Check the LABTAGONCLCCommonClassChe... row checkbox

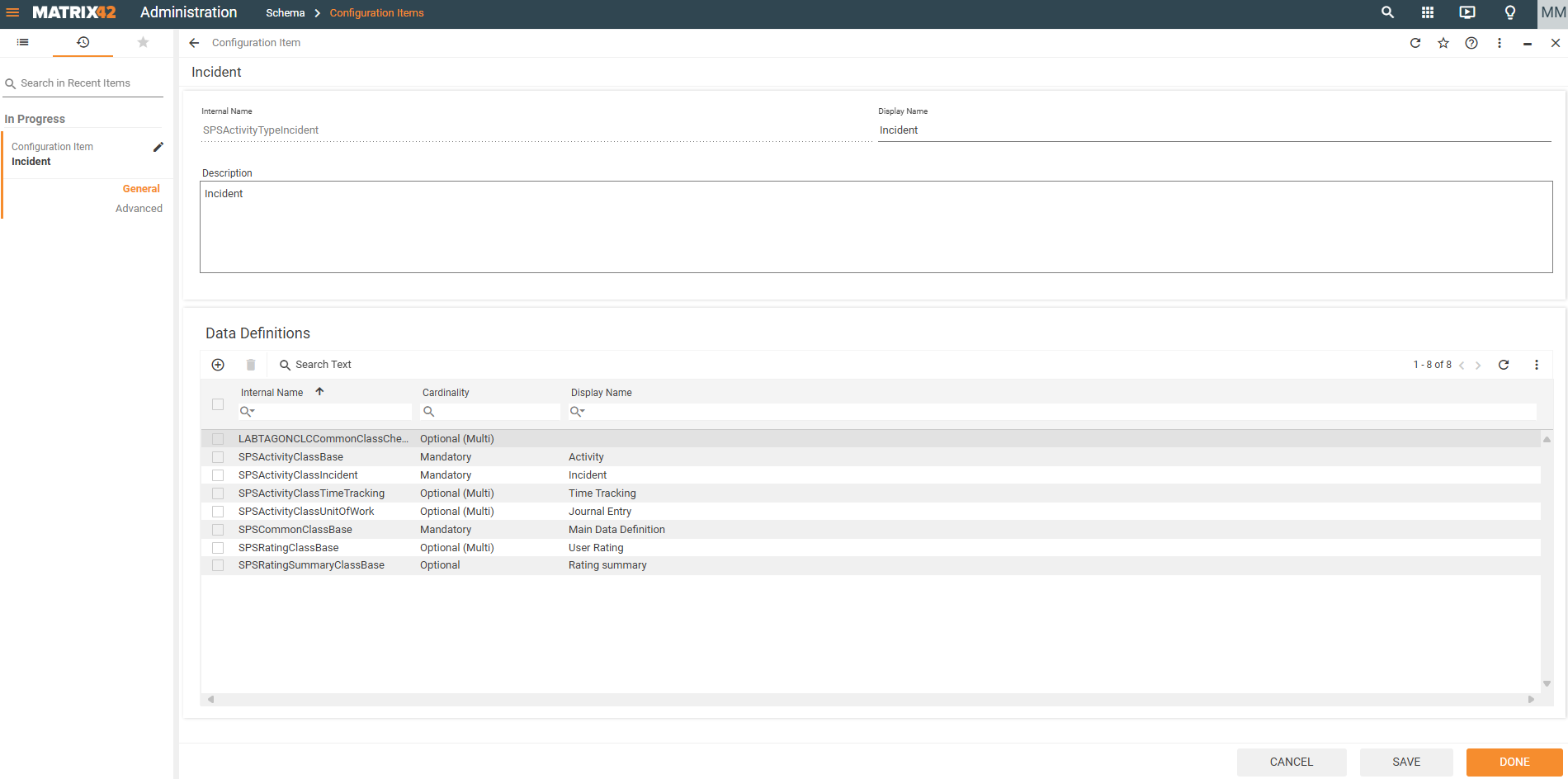218,439
